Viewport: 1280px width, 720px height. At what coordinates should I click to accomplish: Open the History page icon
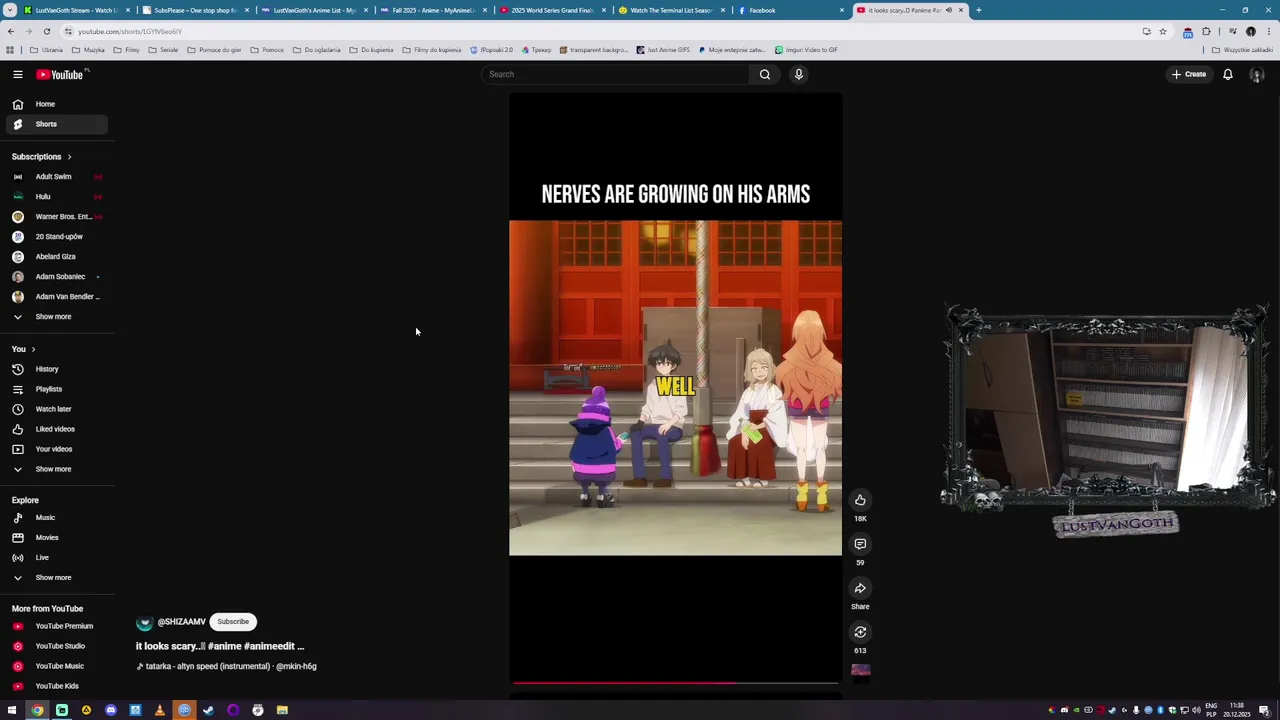17,369
